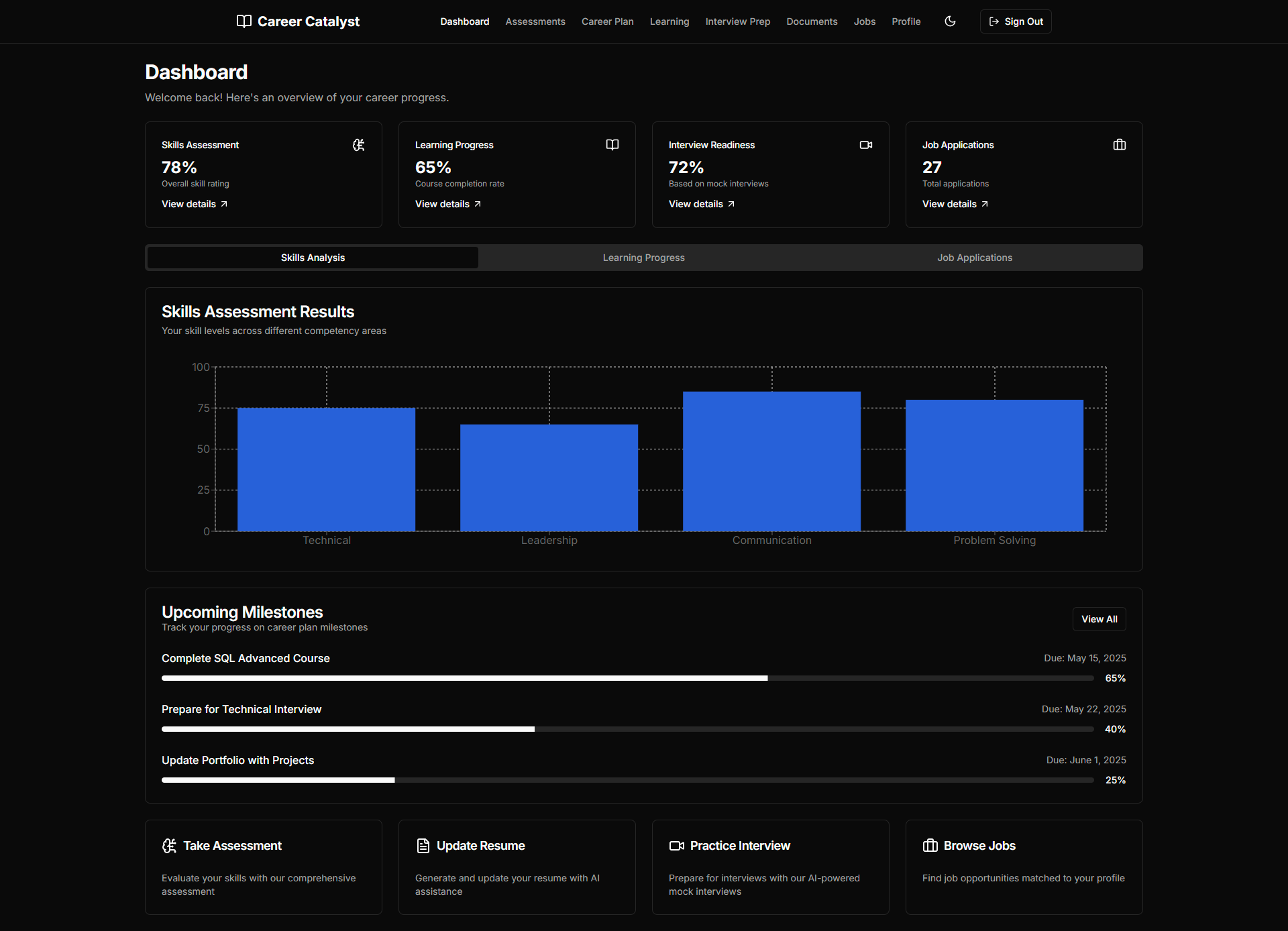The height and width of the screenshot is (931, 1288).
Task: Go to Assessments in the top navigation
Action: (535, 21)
